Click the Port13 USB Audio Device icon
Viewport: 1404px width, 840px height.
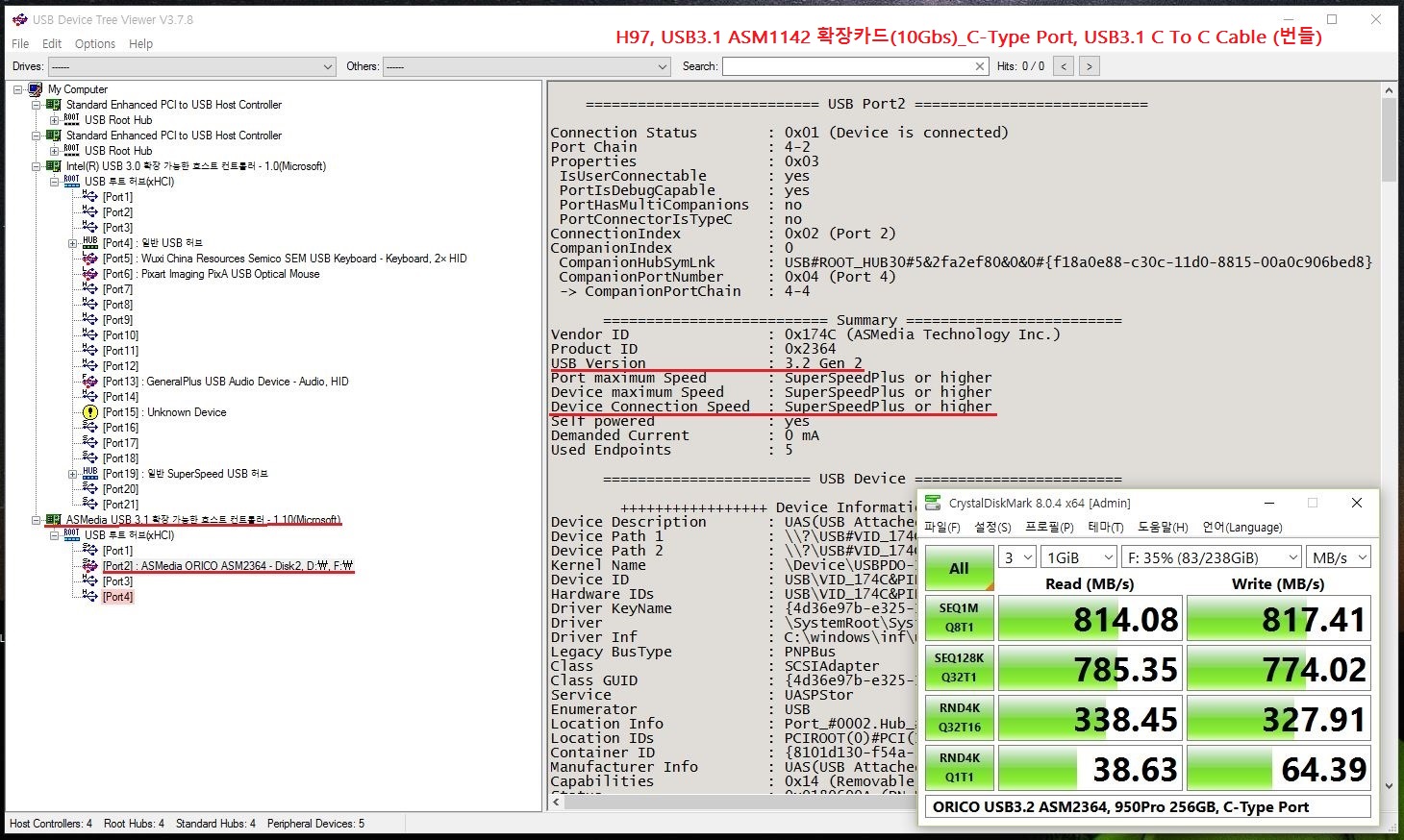coord(90,382)
